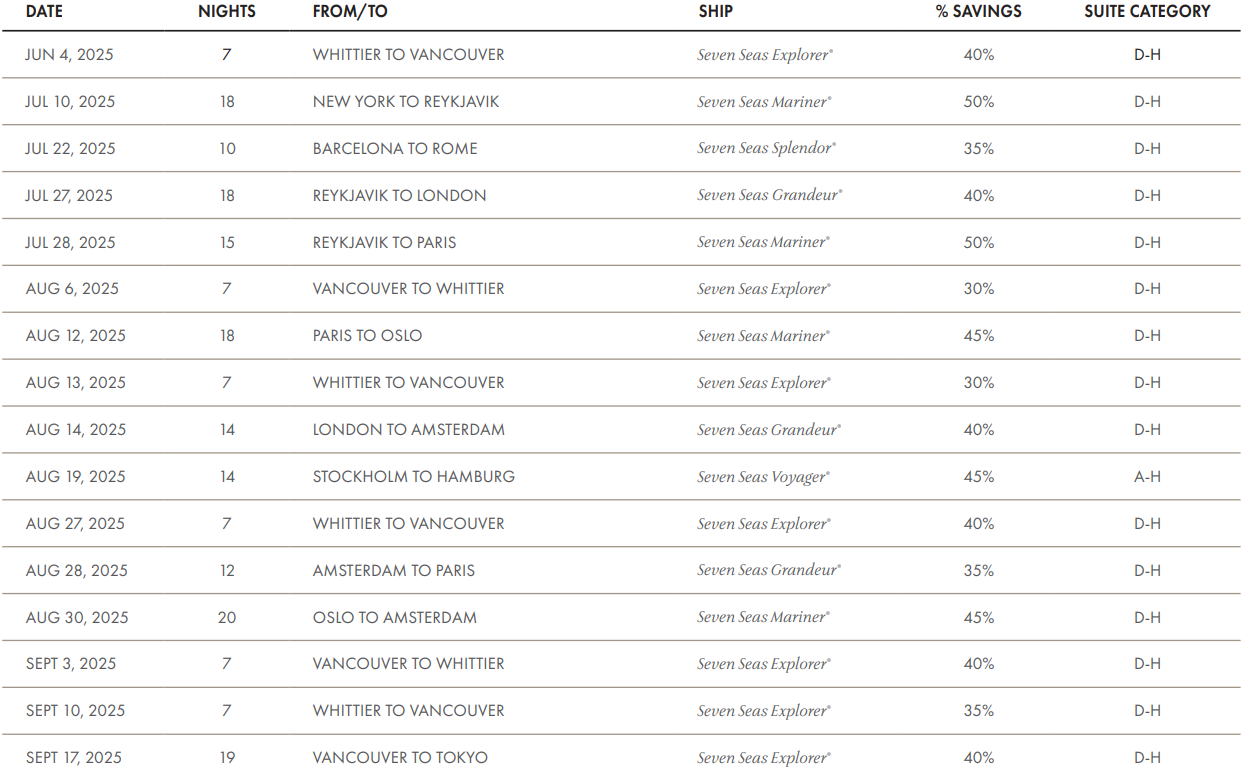Image resolution: width=1241 pixels, height=775 pixels.
Task: Select the JUN 4, 2025 date cell
Action: point(69,55)
